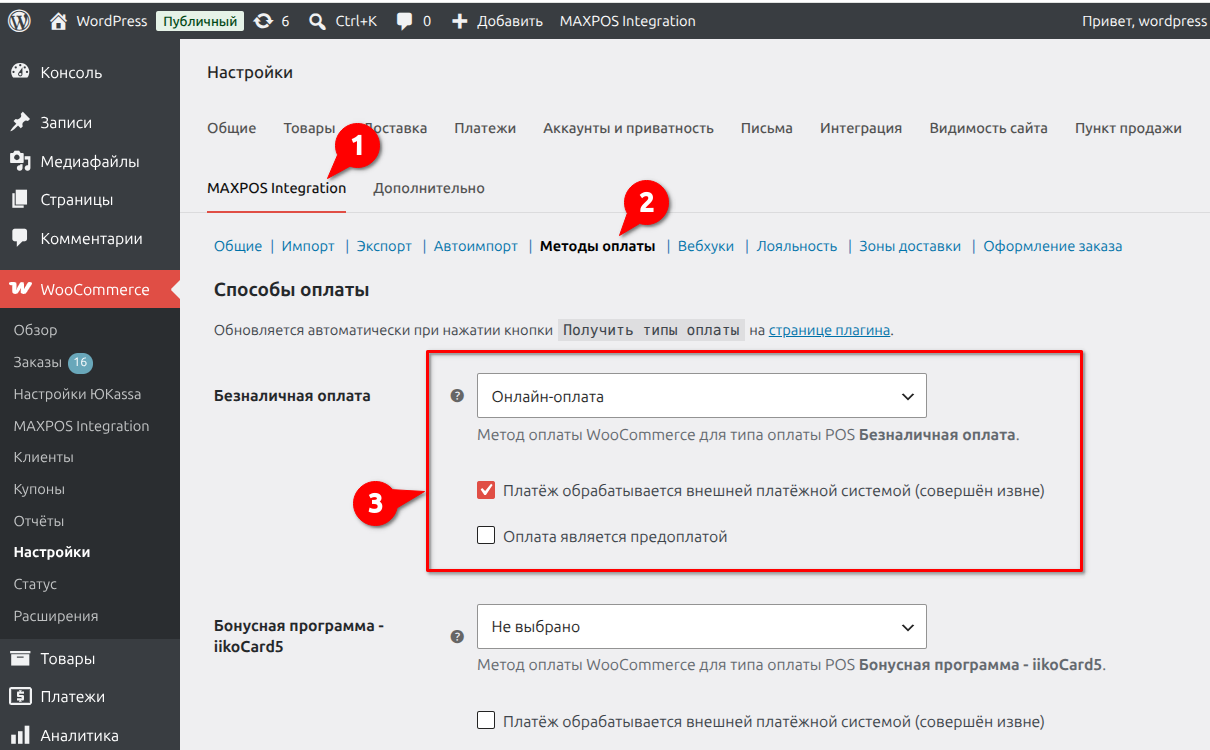
Task: Open Расширения submenu item
Action: pyautogui.click(x=56, y=616)
